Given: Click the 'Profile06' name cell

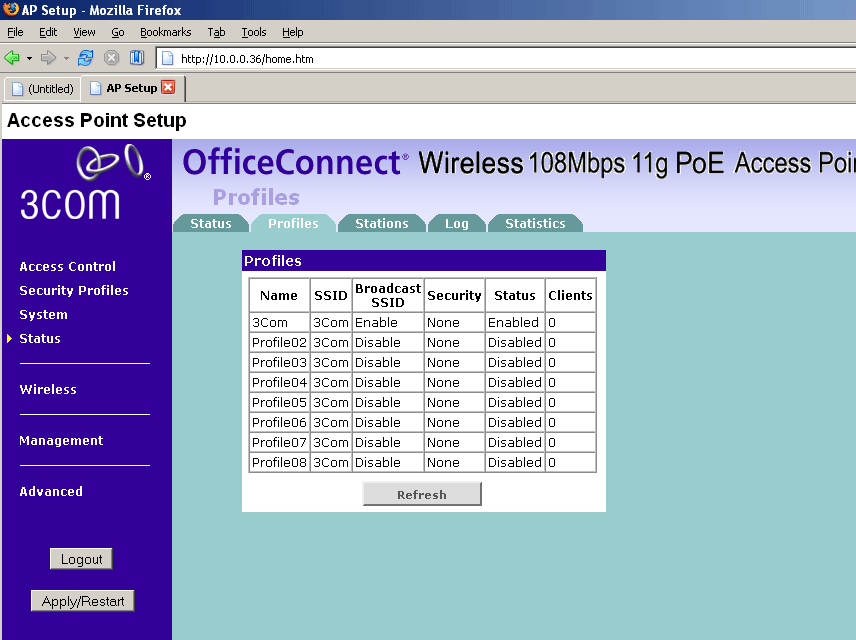Looking at the screenshot, I should click(x=280, y=423).
